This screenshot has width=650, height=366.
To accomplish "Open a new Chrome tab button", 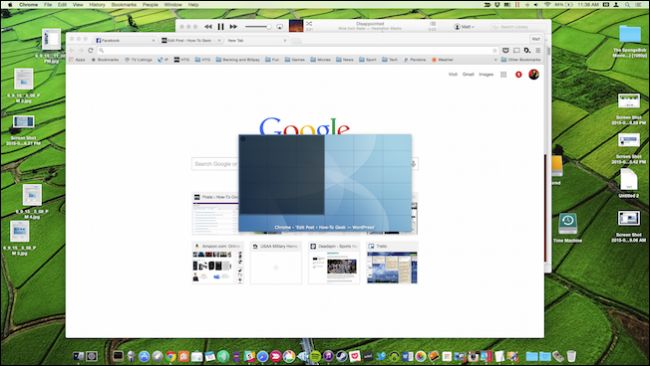I will (296, 41).
